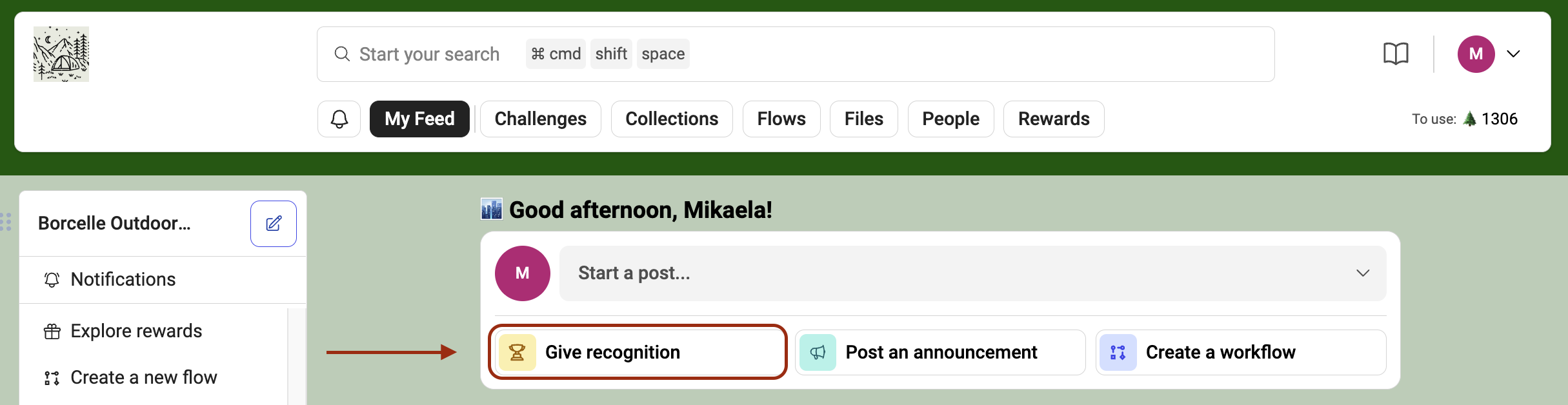This screenshot has width=1568, height=405.
Task: Click the Post an announcement button
Action: (x=940, y=352)
